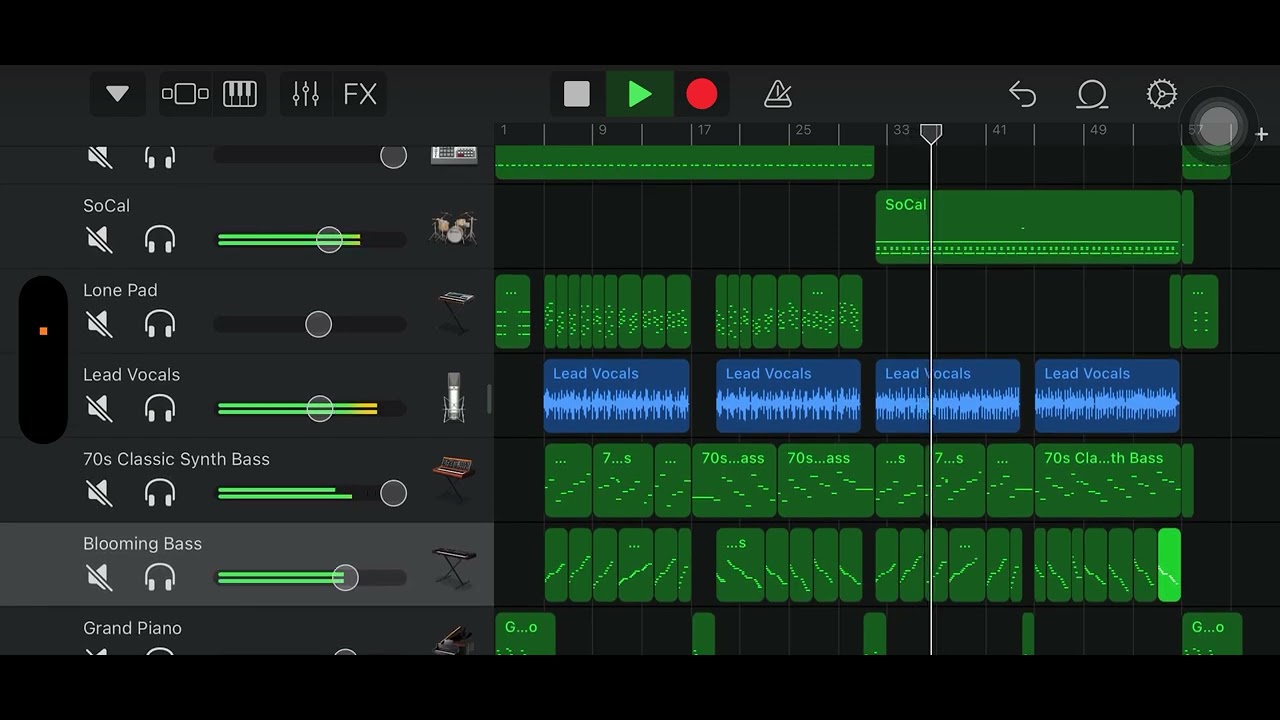Screen dimensions: 1280x720
Task: Open song settings gear icon
Action: [x=1161, y=94]
